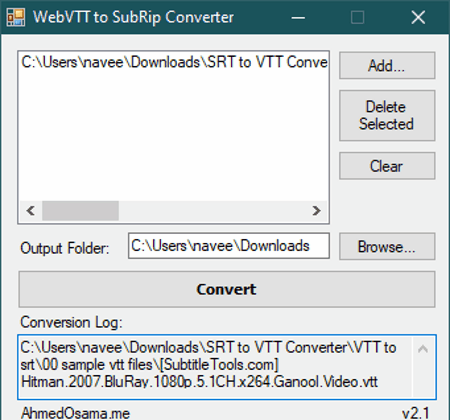Select the first file path in the list

pos(174,62)
